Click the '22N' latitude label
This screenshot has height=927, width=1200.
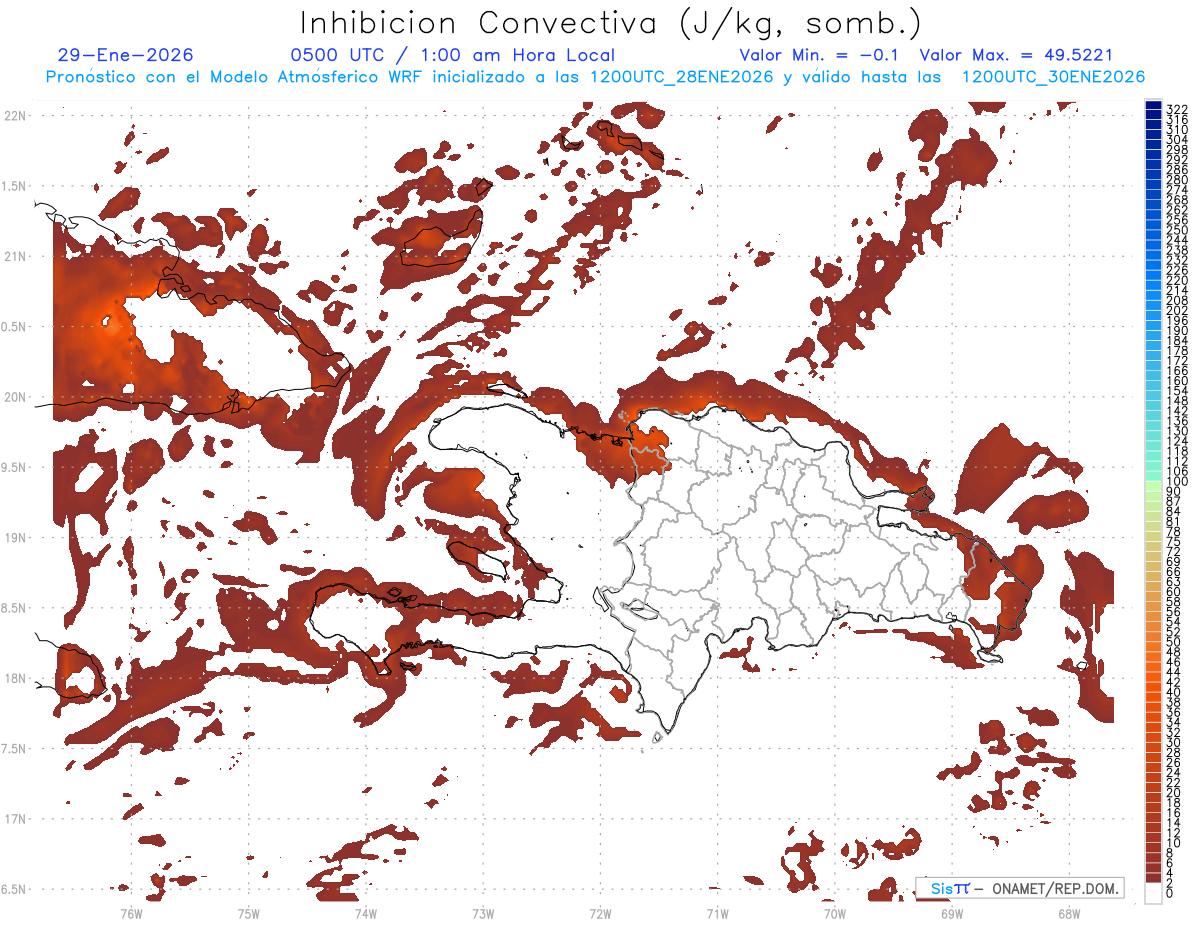(15, 116)
